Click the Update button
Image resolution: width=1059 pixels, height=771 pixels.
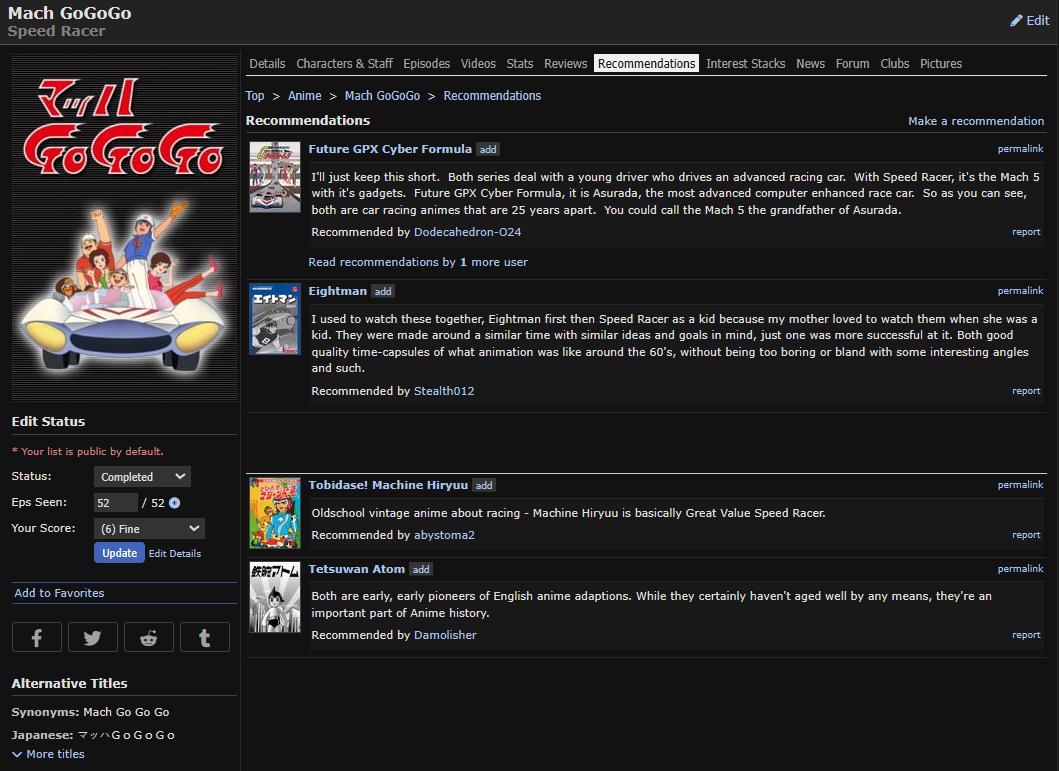coord(120,553)
